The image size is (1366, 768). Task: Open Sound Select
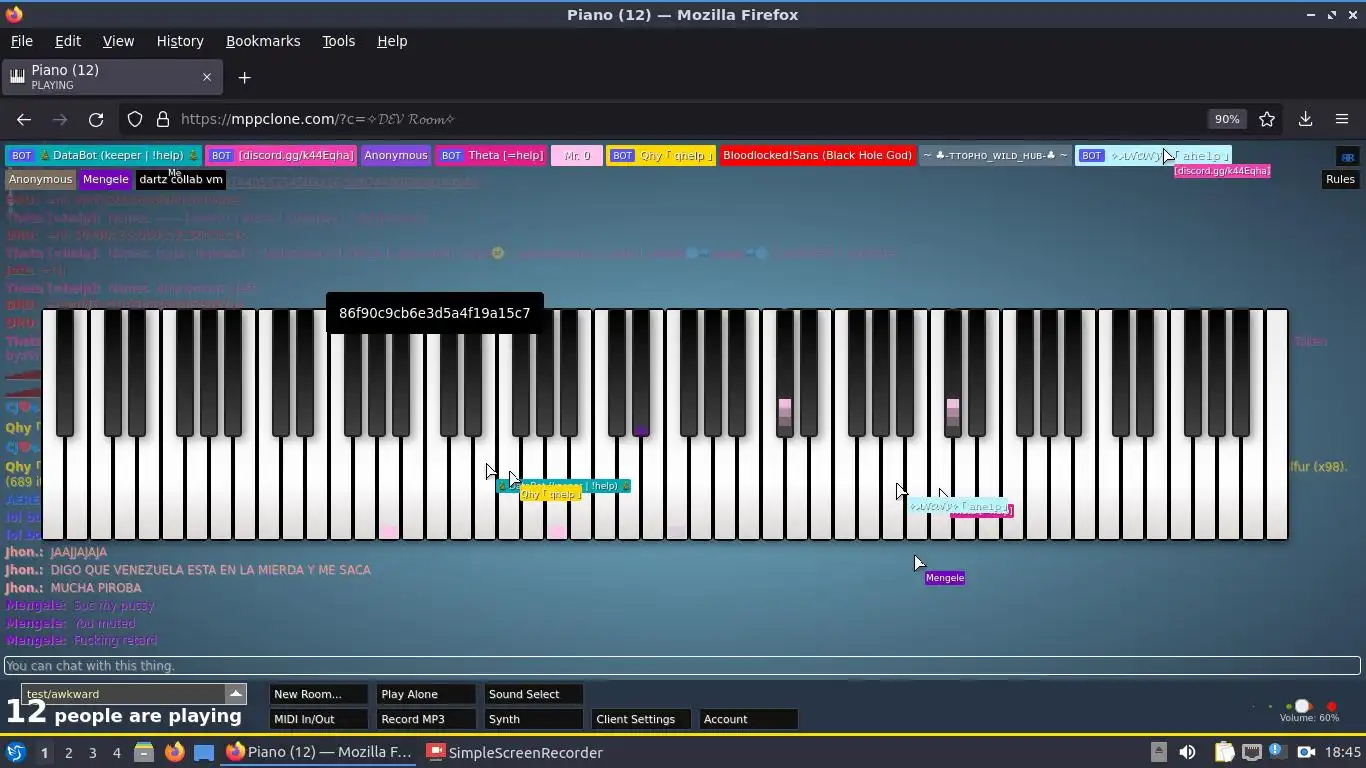click(x=533, y=694)
